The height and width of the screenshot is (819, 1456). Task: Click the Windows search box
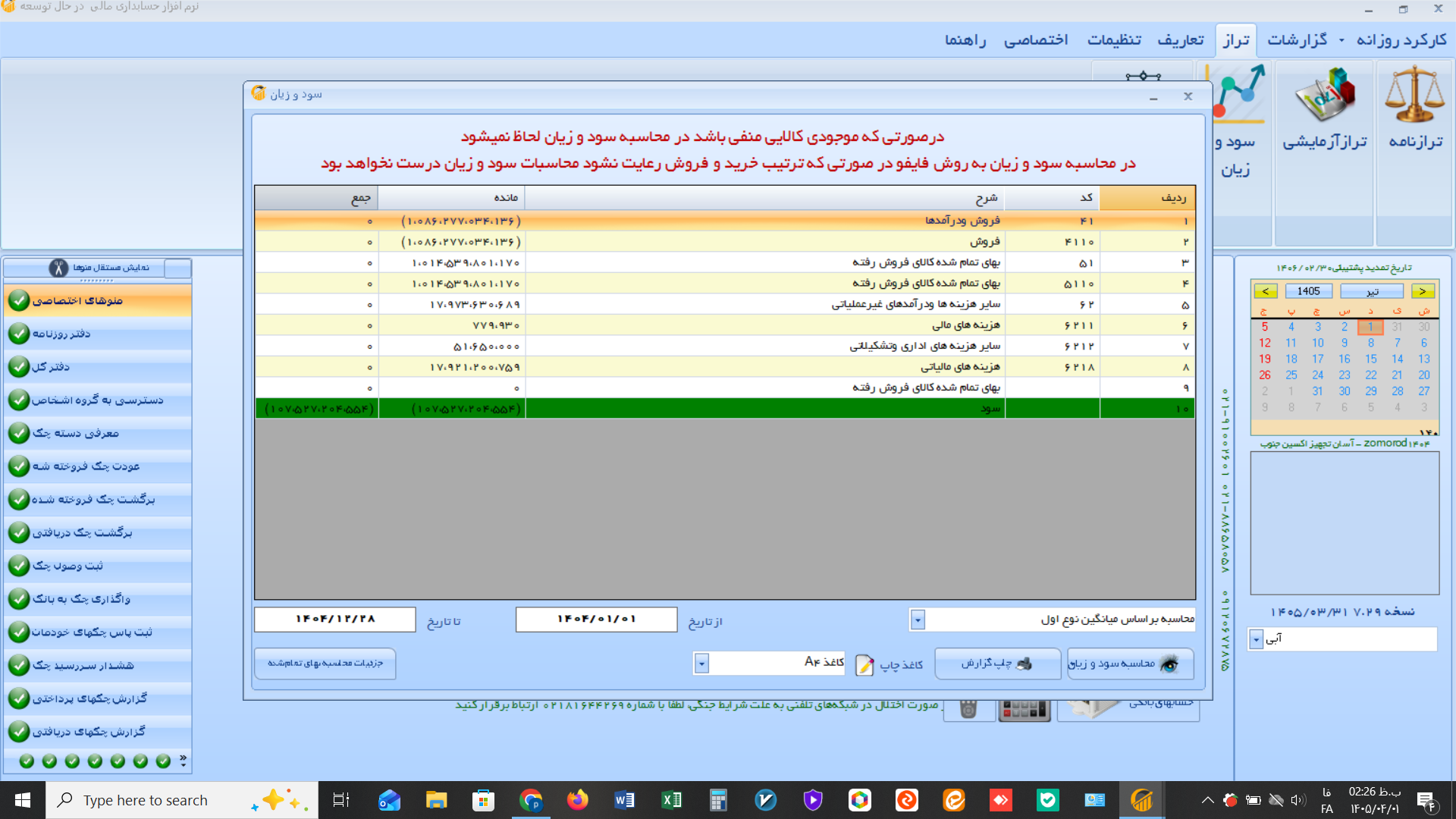(182, 800)
